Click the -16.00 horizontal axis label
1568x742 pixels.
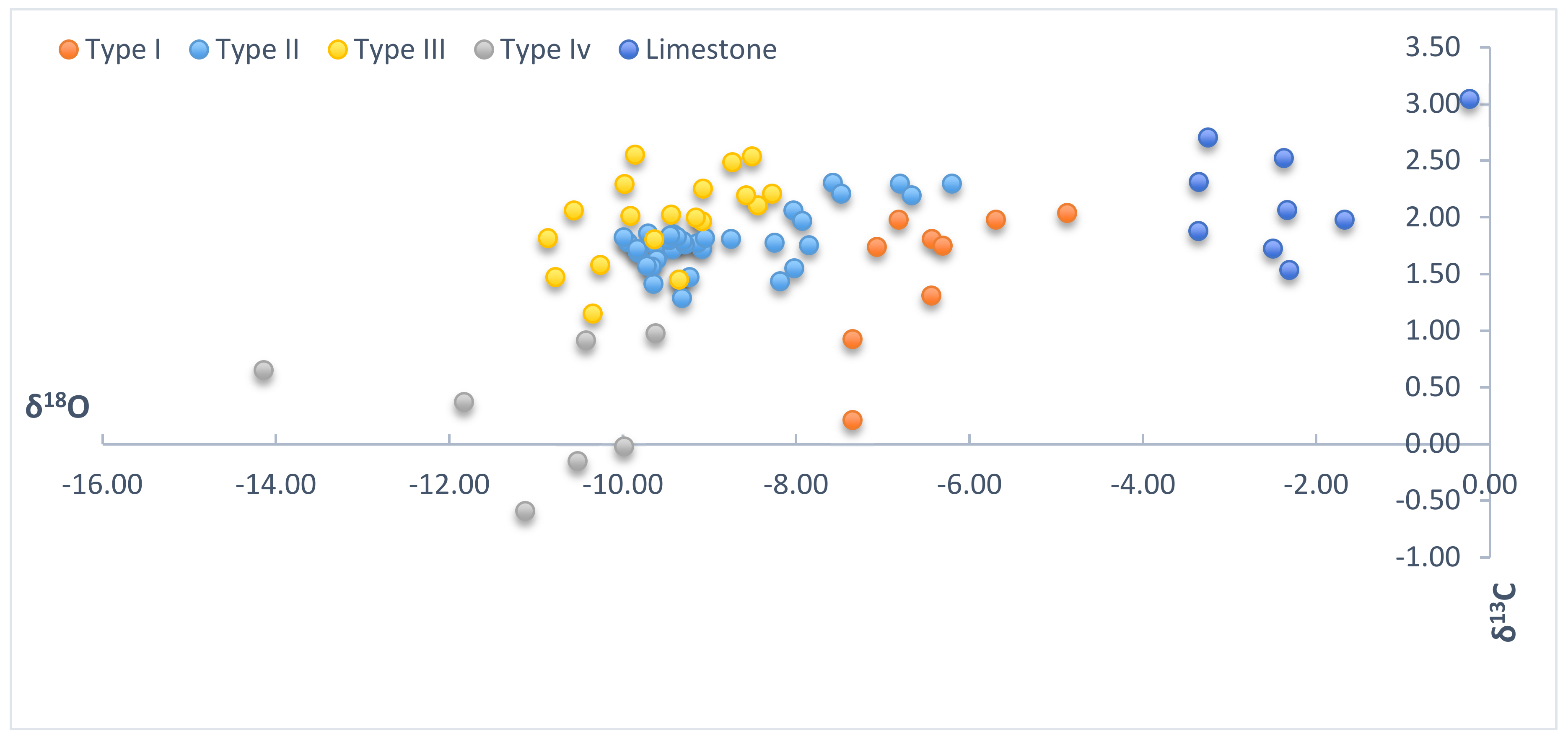[102, 485]
